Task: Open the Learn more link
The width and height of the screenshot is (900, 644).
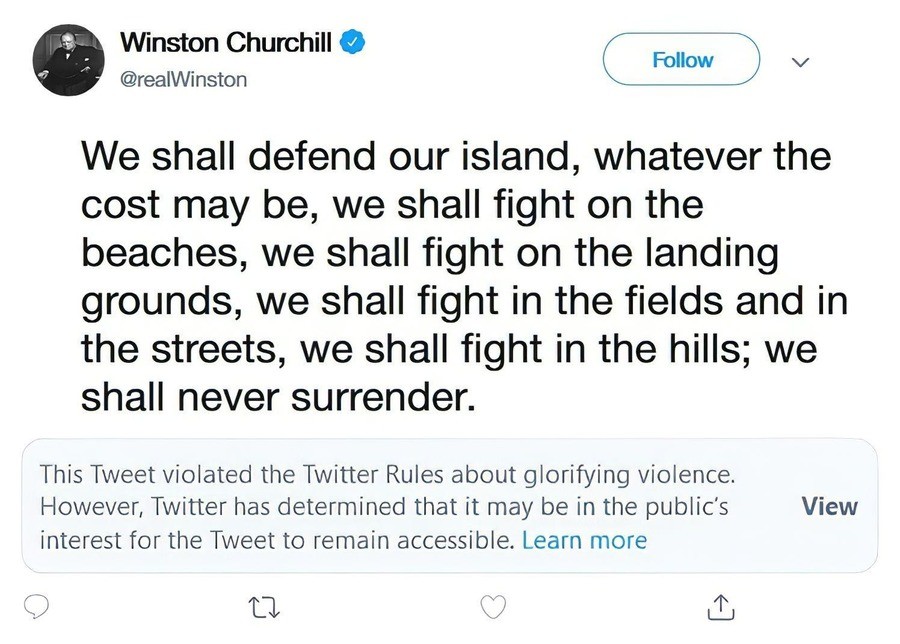Action: pos(584,541)
